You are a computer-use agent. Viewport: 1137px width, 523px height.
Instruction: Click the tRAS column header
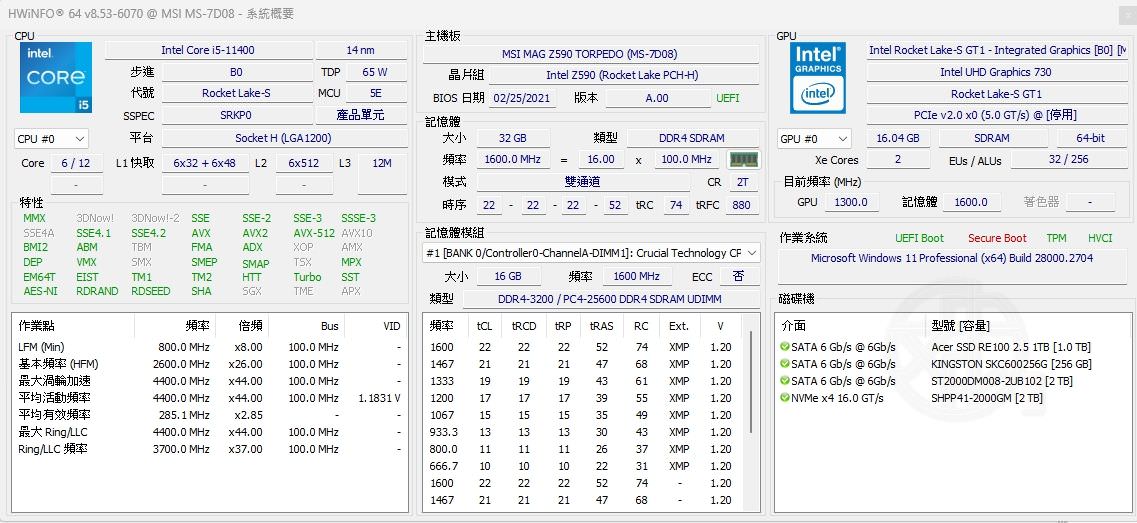point(601,326)
